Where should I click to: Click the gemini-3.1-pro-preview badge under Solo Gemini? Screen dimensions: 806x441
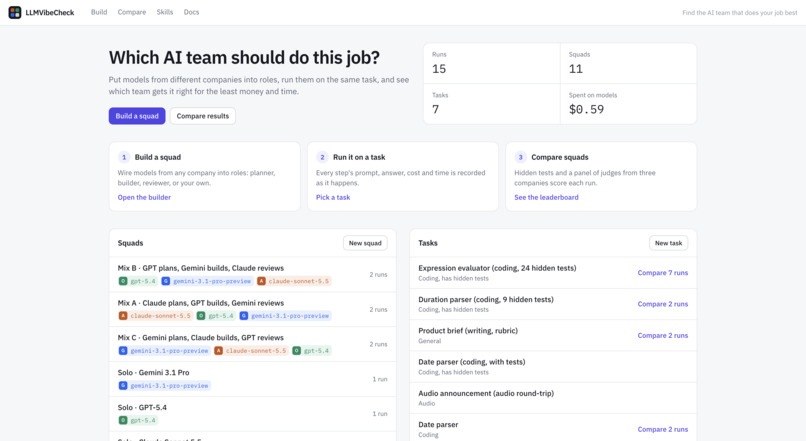click(x=164, y=385)
